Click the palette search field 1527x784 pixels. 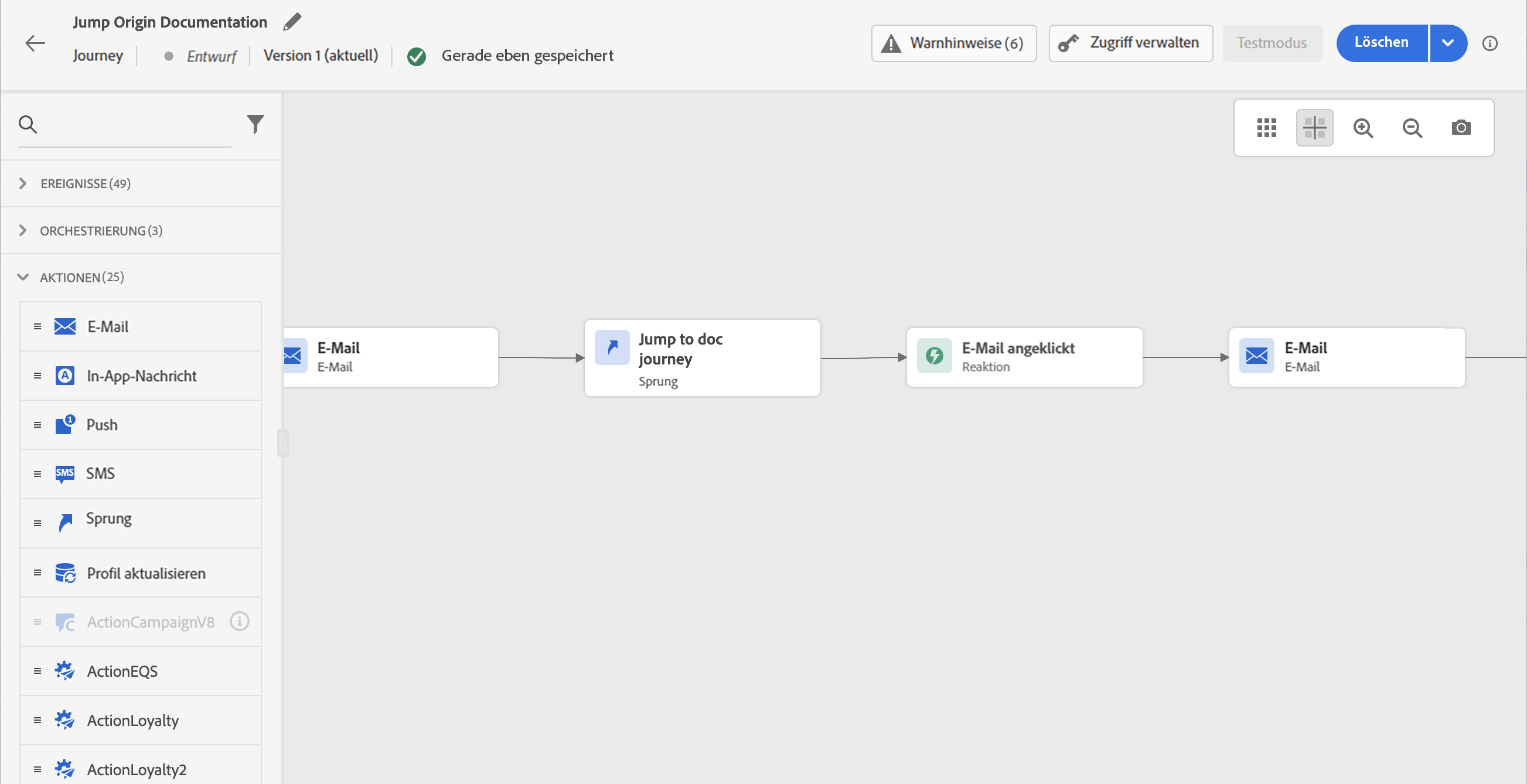click(137, 125)
